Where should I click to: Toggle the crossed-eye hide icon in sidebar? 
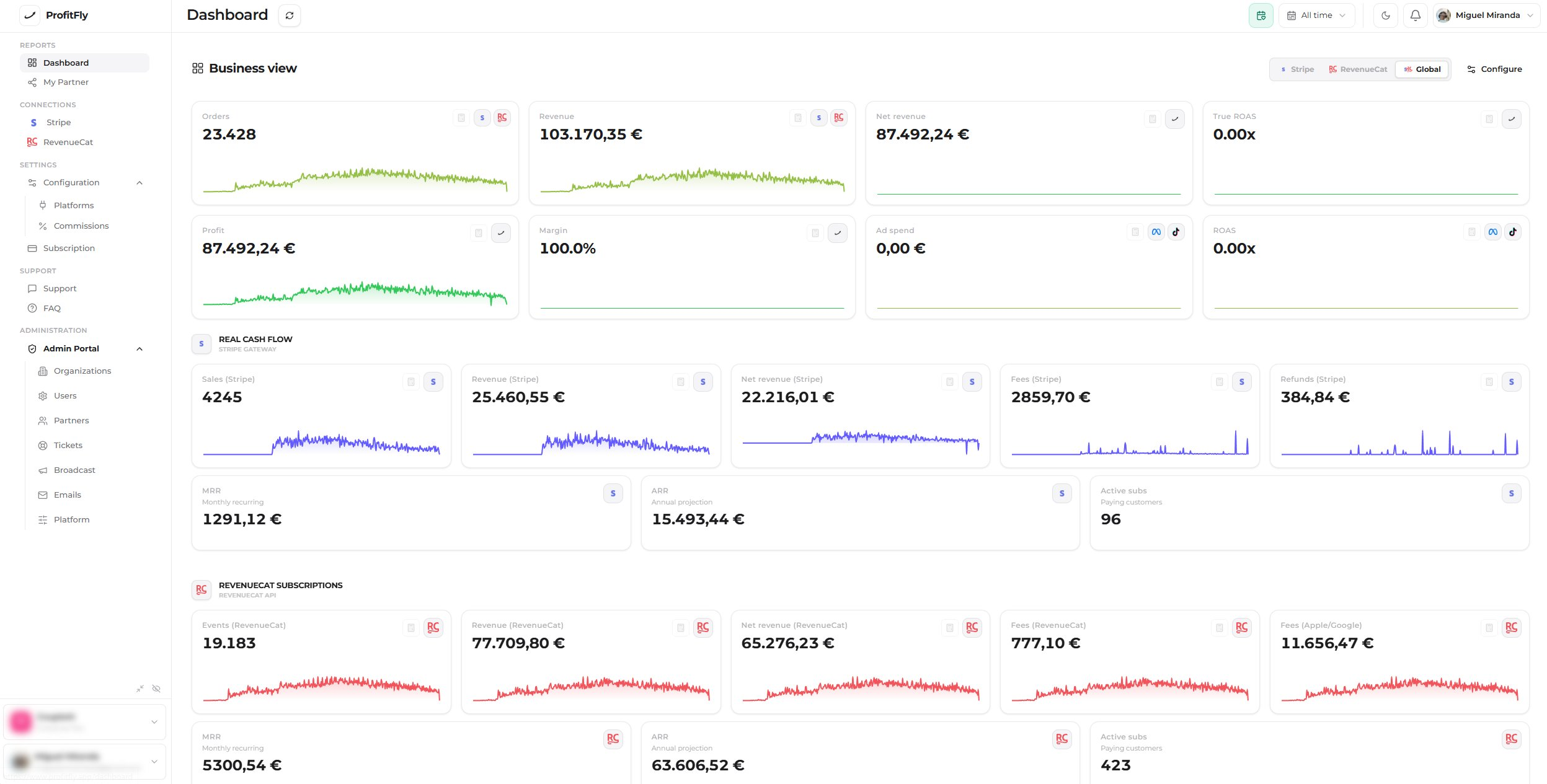[156, 689]
